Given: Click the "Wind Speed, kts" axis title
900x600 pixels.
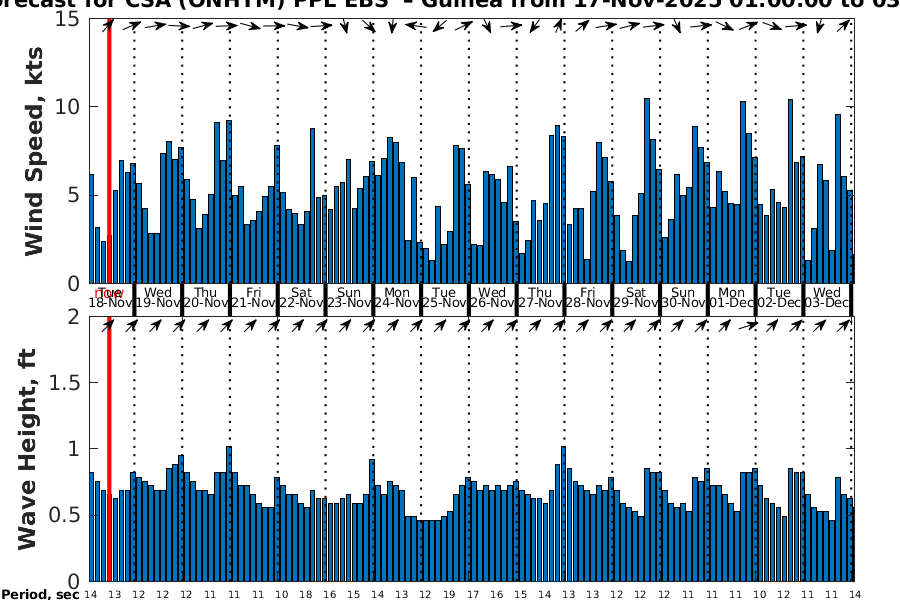Looking at the screenshot, I should 35,150.
